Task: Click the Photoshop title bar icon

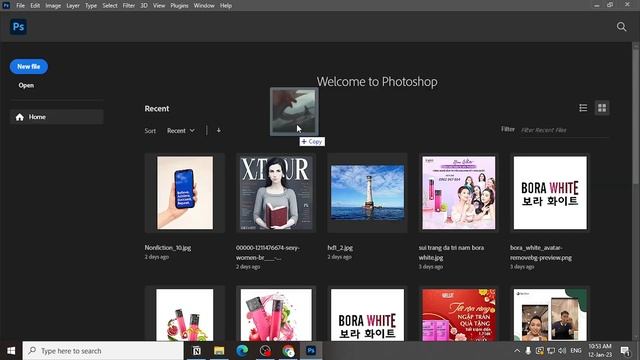Action: 6,5
